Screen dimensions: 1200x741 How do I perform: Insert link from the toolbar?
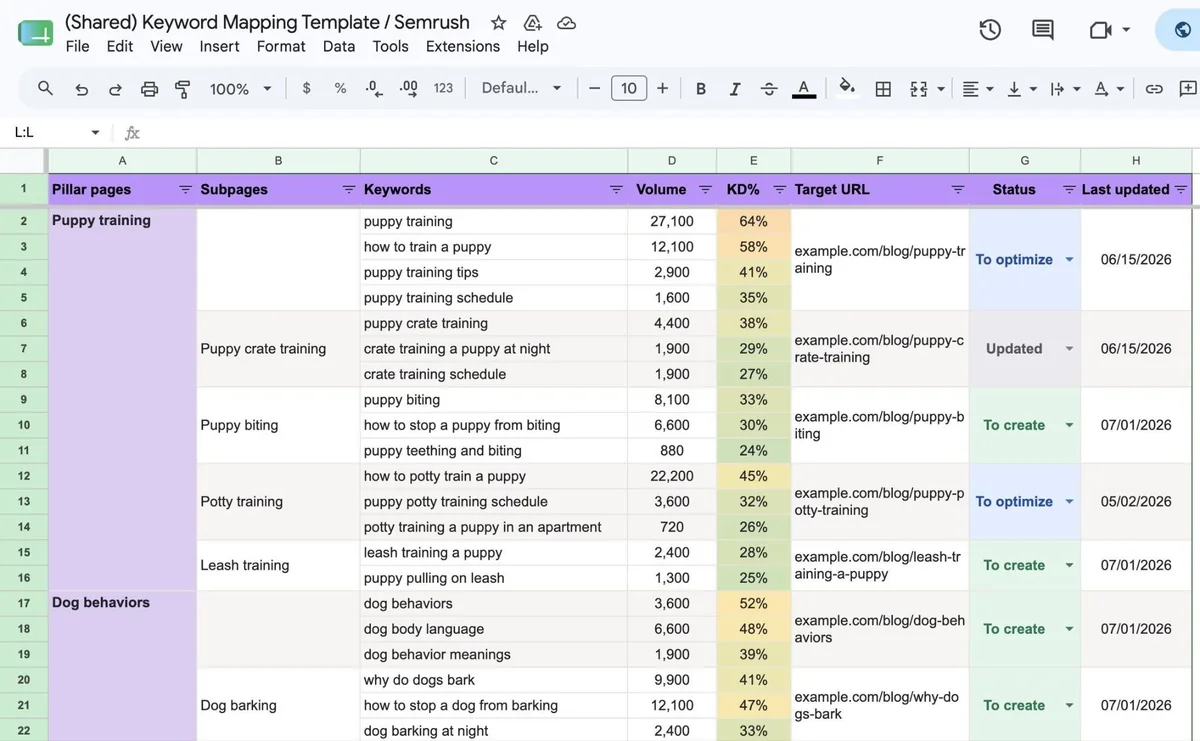pyautogui.click(x=1154, y=89)
